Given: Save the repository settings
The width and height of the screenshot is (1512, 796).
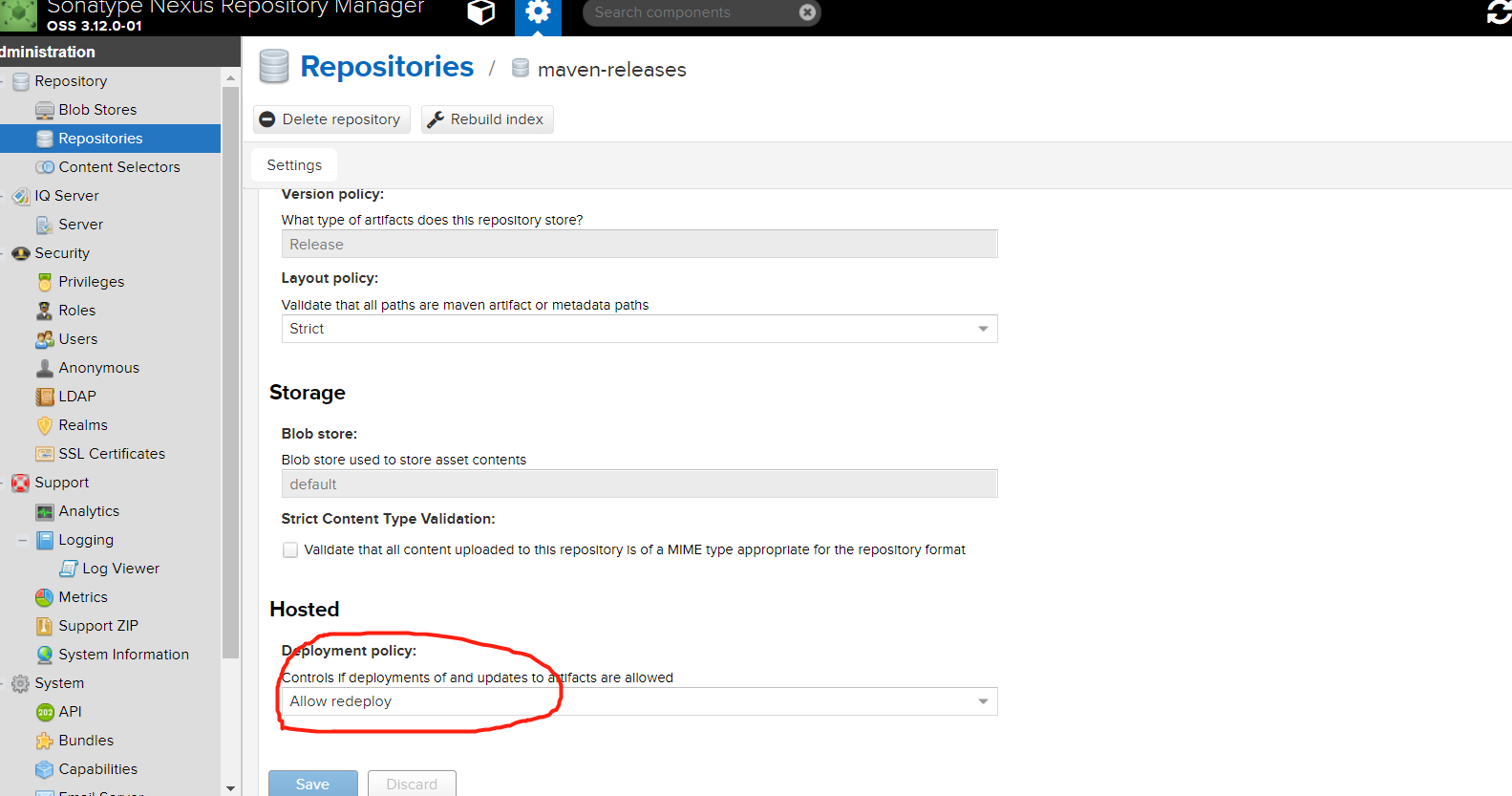Looking at the screenshot, I should point(312,784).
